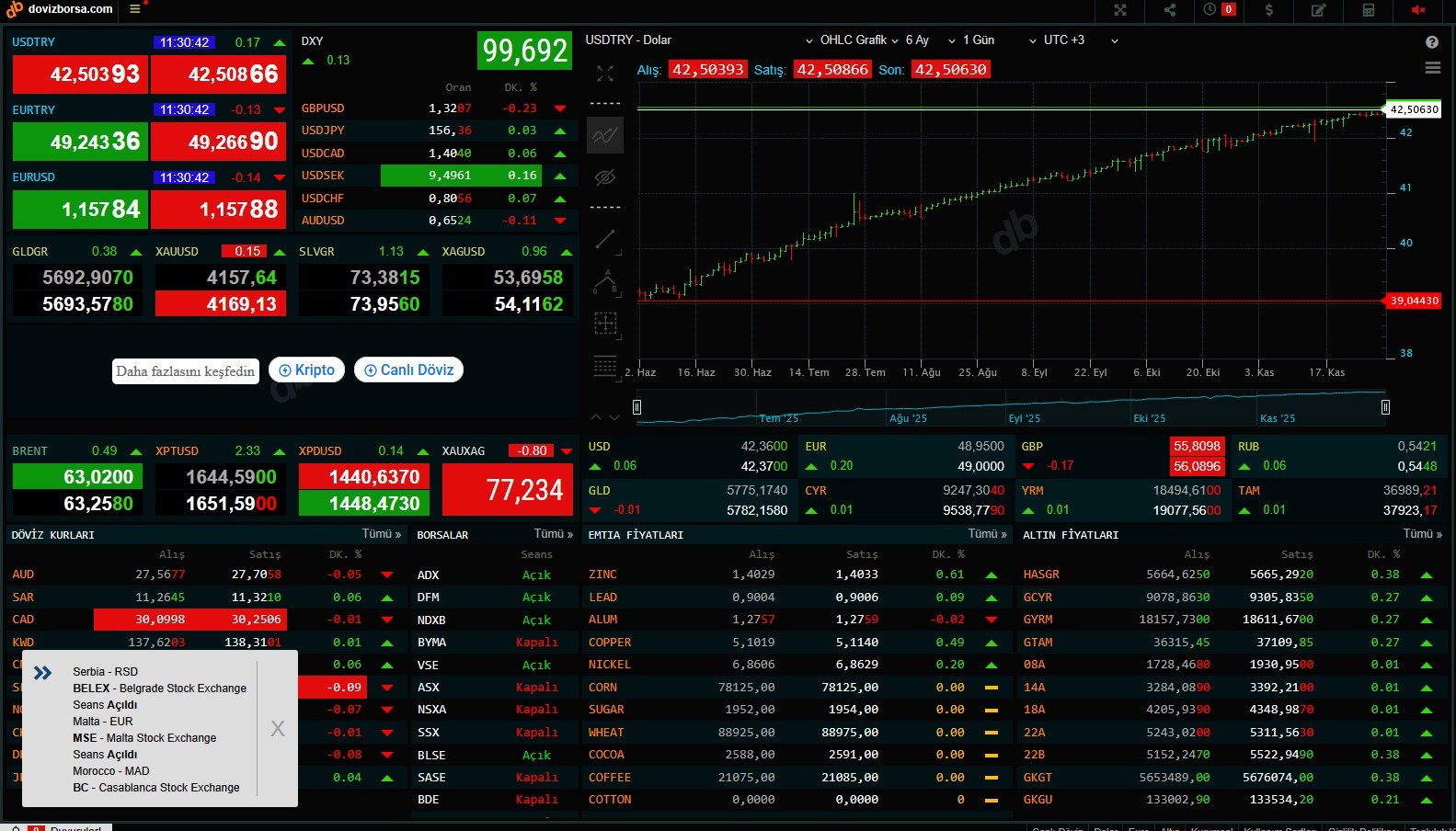Viewport: 1456px width, 831px height.
Task: Click the share icon in top toolbar
Action: point(1170,10)
